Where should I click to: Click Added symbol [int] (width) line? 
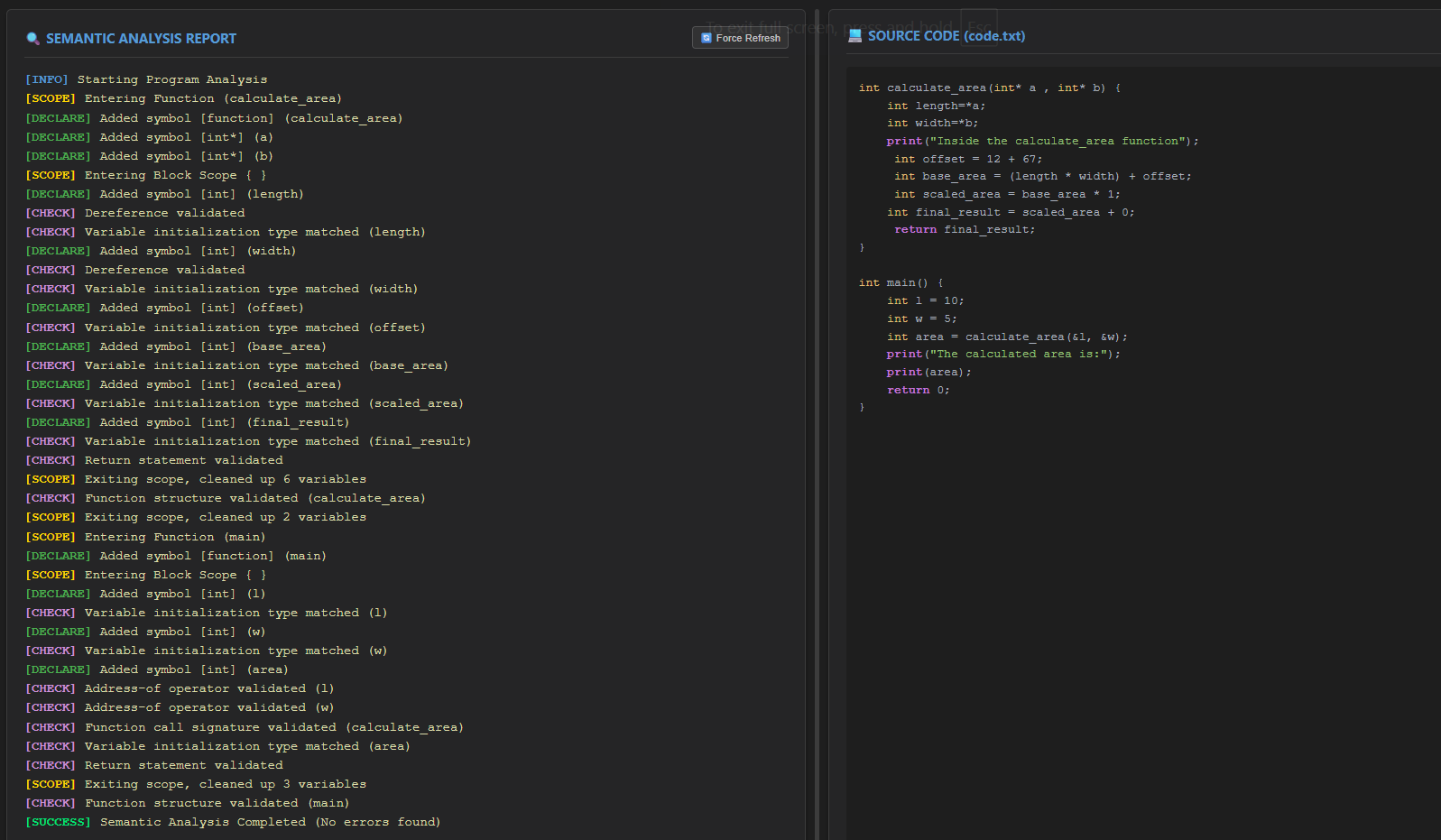coord(161,251)
